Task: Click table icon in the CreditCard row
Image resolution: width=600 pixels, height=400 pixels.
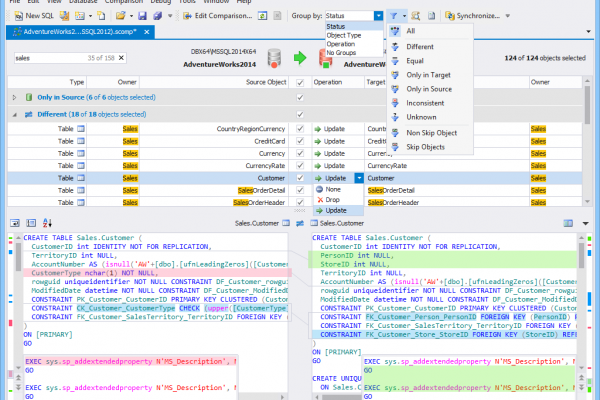Action: [x=83, y=142]
